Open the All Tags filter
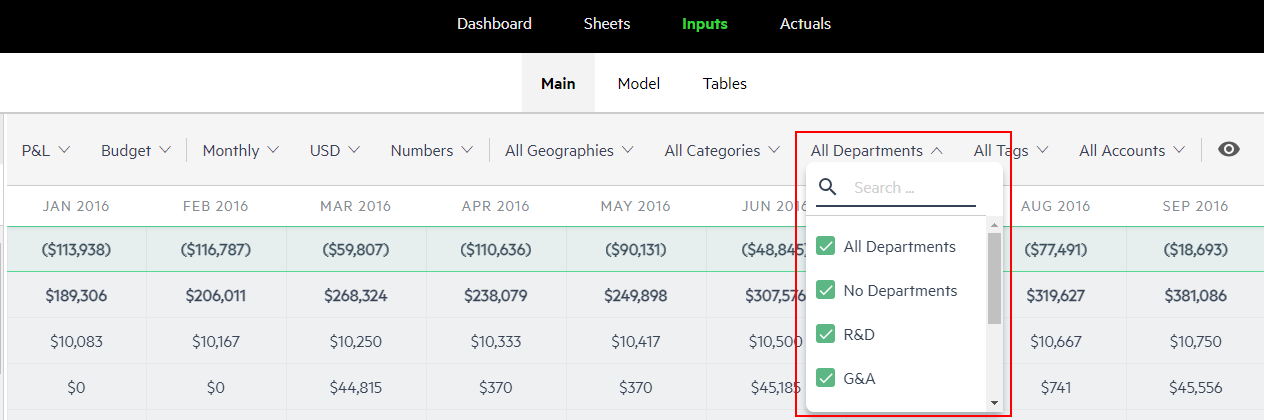Viewport: 1264px width, 420px height. tap(1011, 150)
